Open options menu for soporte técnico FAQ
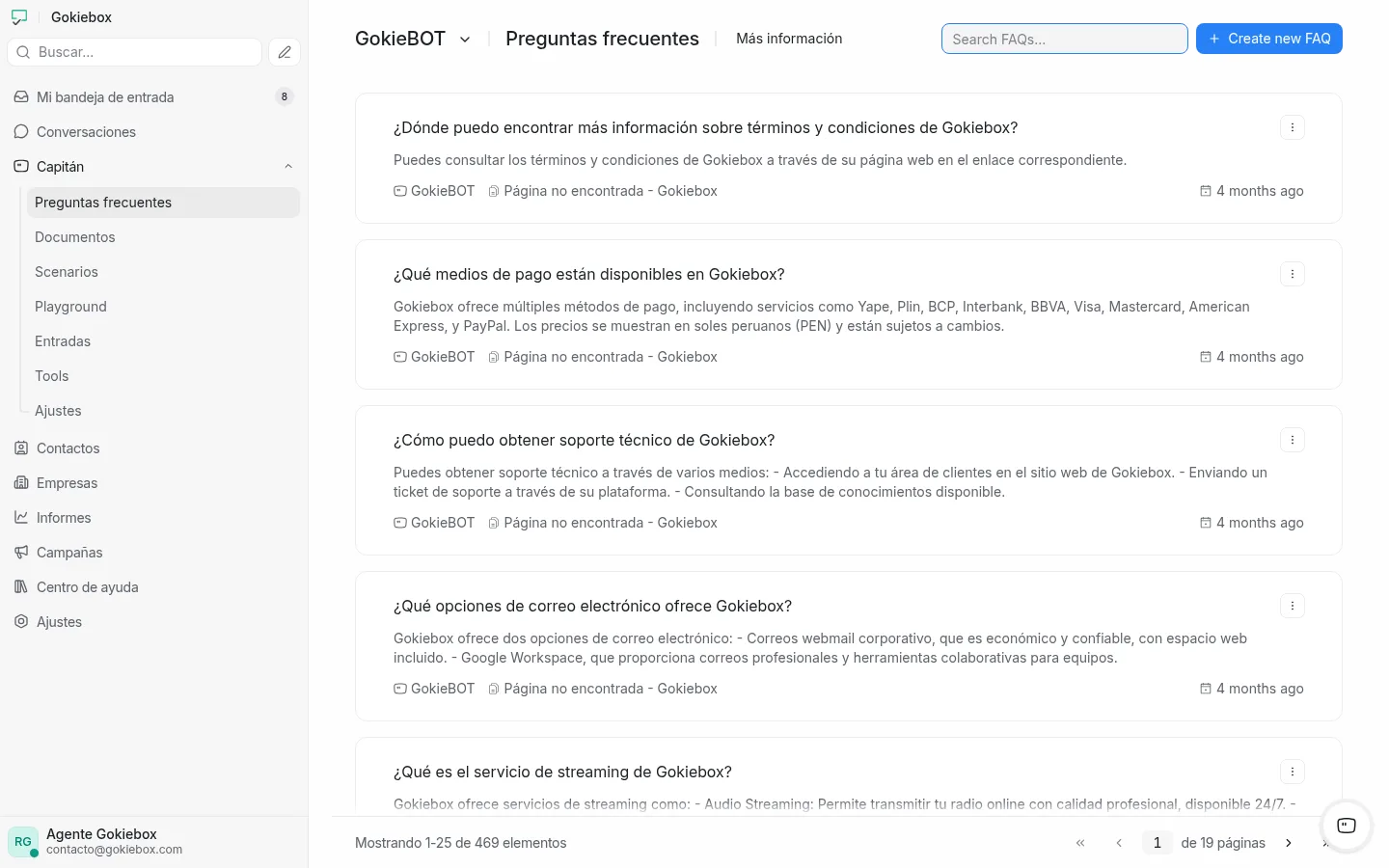 pos(1293,440)
